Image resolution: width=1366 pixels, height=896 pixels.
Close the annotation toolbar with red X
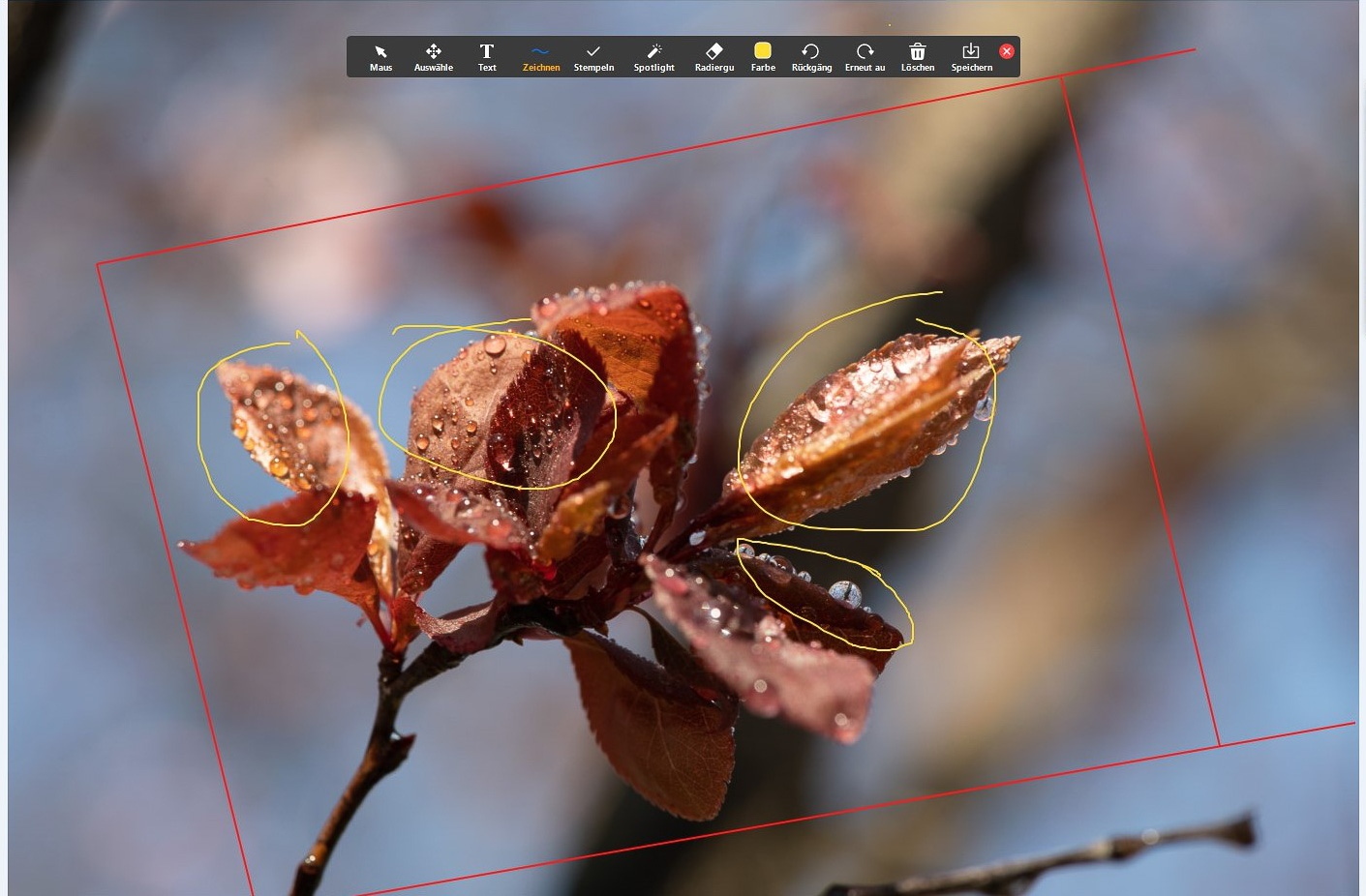(1007, 51)
